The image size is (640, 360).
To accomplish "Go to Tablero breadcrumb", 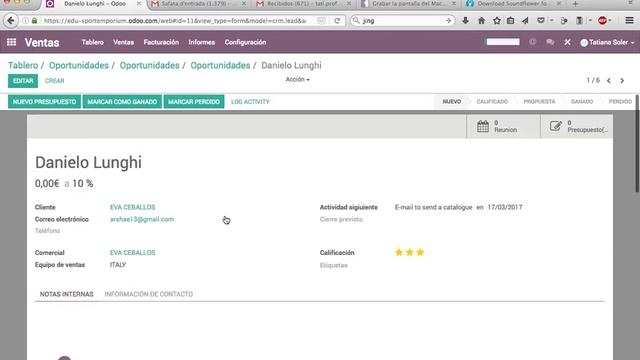I will (23, 65).
